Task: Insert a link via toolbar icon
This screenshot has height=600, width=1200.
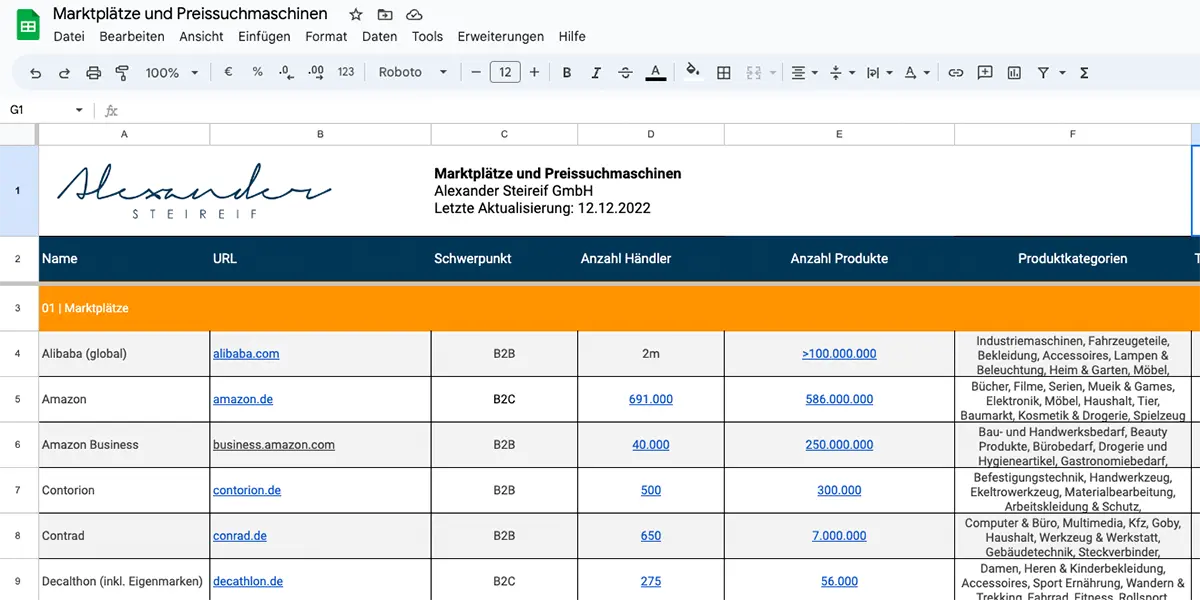Action: pyautogui.click(x=956, y=72)
